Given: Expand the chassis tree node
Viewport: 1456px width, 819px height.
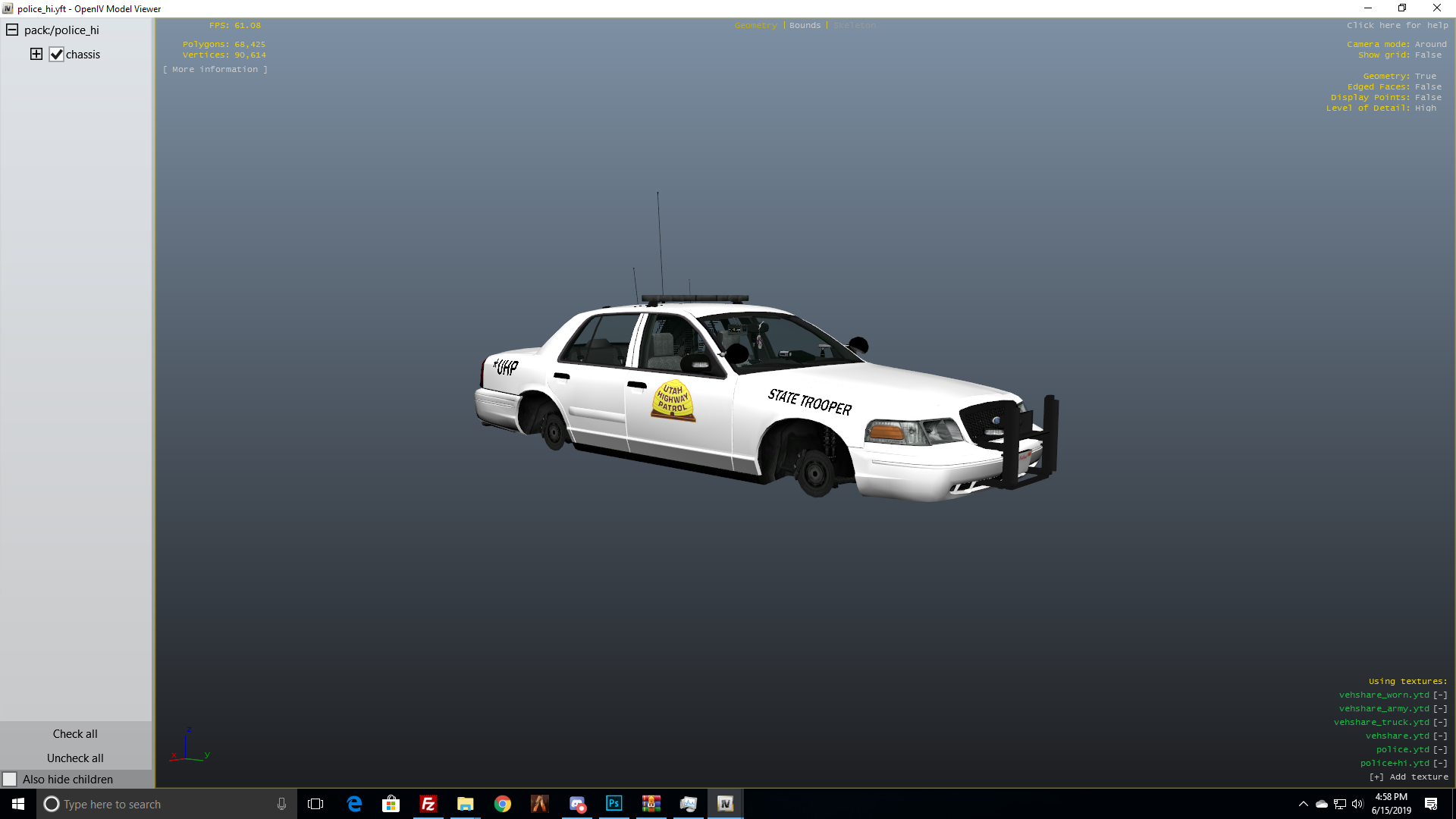Looking at the screenshot, I should pyautogui.click(x=36, y=54).
